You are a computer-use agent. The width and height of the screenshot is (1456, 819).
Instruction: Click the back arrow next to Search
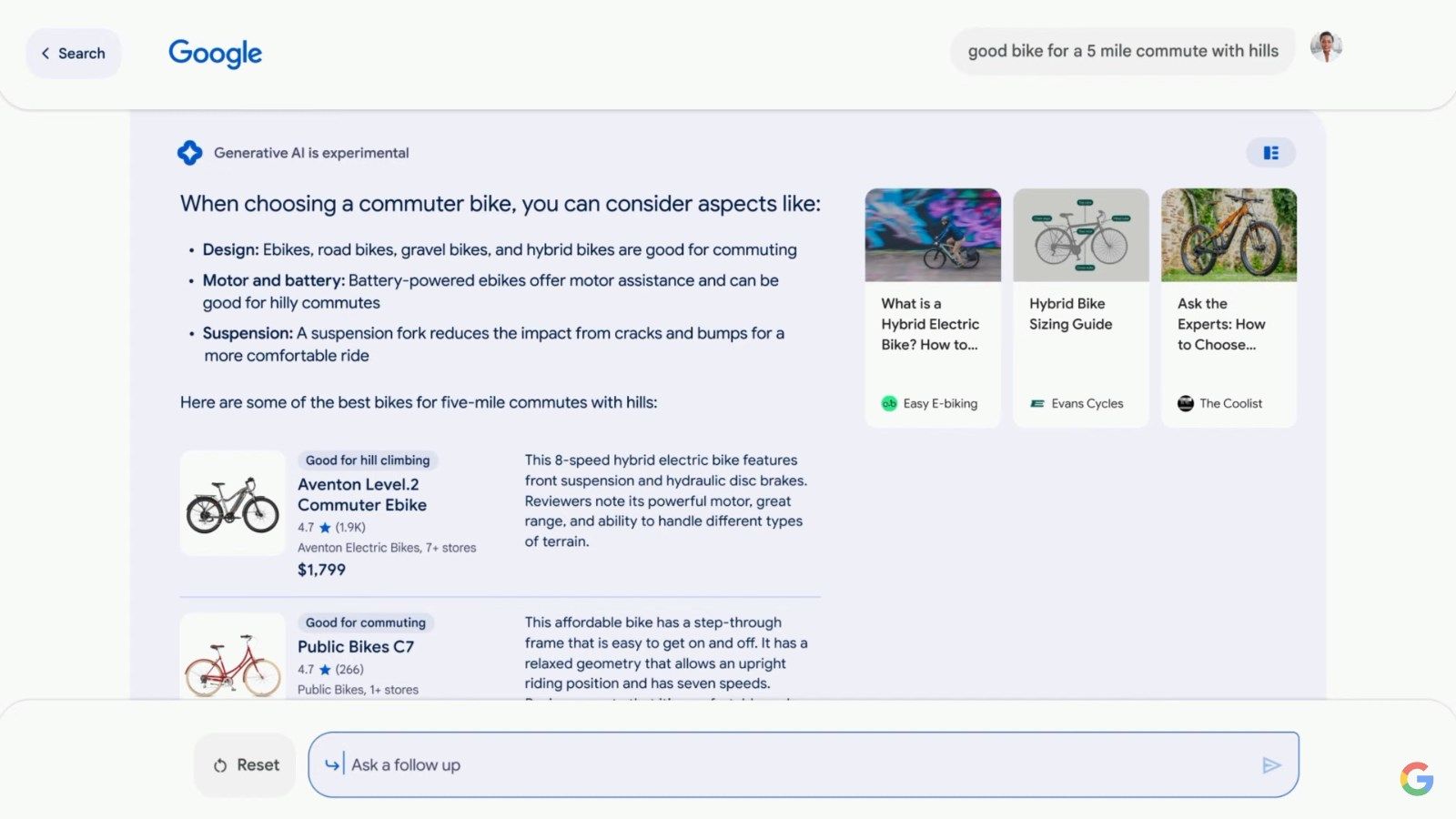pyautogui.click(x=46, y=53)
